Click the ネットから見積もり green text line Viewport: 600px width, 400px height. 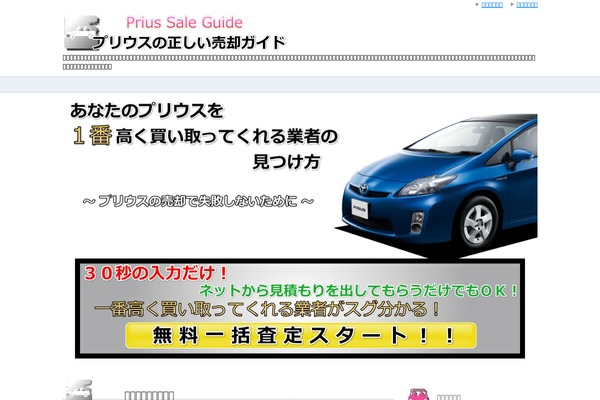359,291
